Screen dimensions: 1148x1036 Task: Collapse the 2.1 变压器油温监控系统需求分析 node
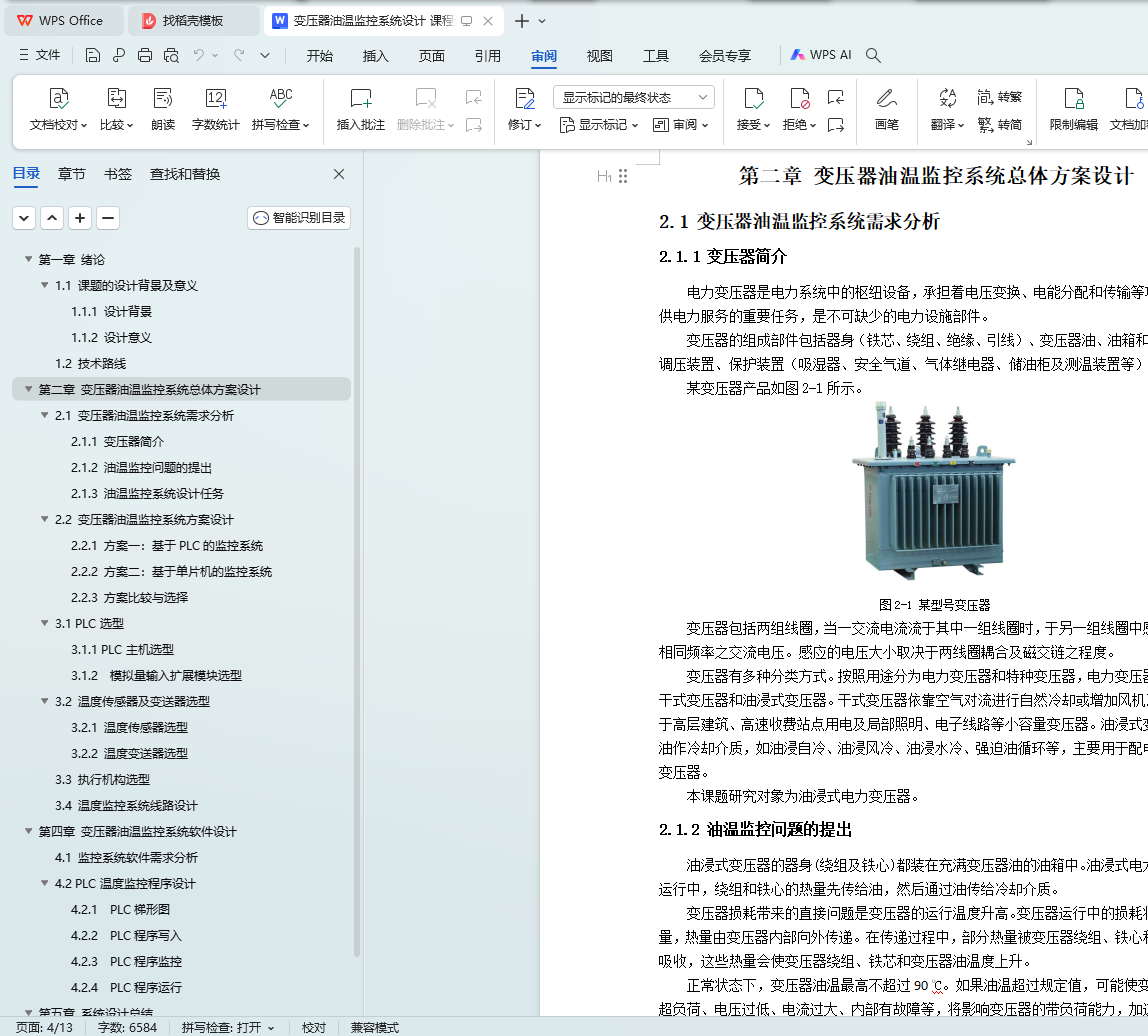45,415
